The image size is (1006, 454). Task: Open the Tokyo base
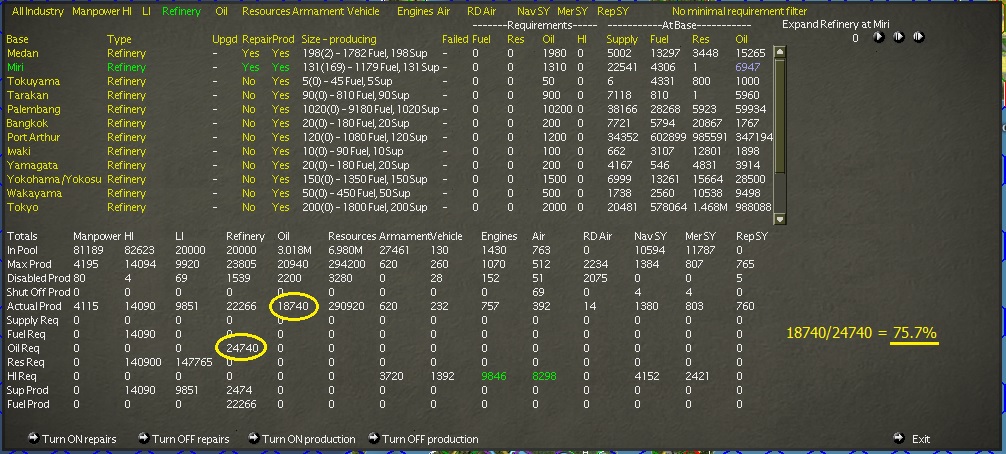22,207
